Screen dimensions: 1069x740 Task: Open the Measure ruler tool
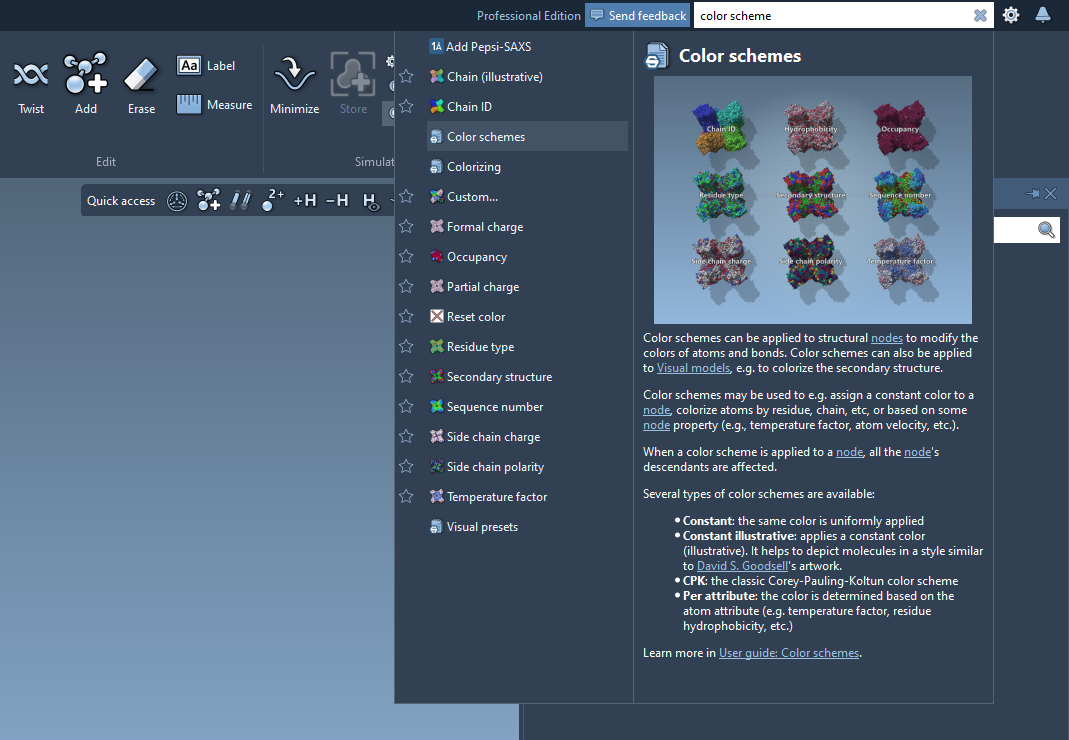click(214, 105)
